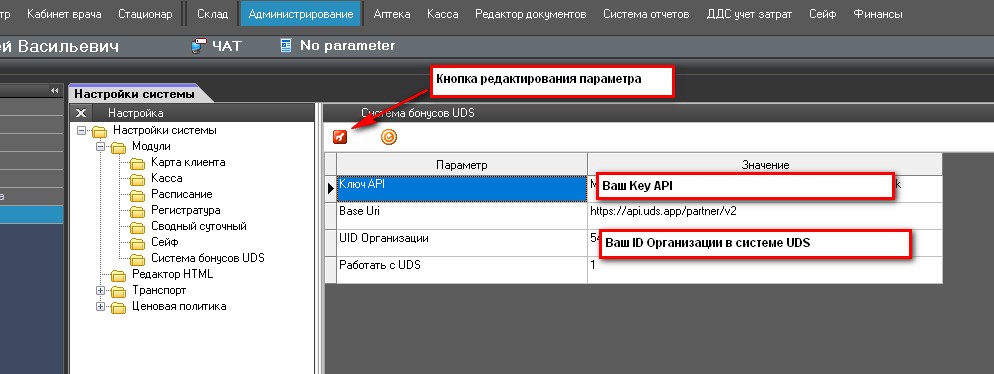This screenshot has height=374, width=994.
Task: Select Сейф folder in the tree
Action: pos(164,242)
